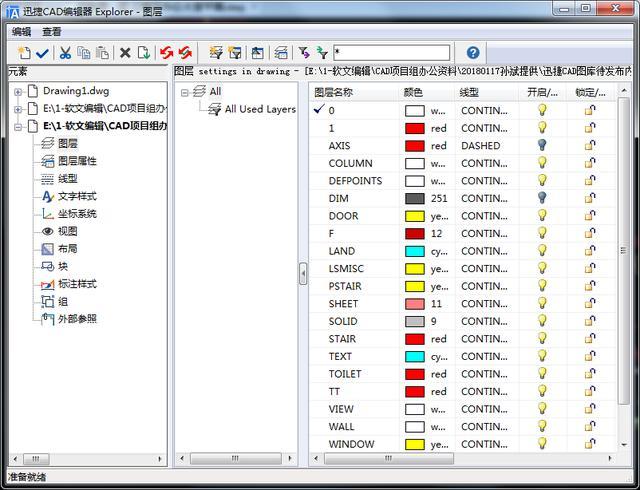Open 文字样式 in the element tree
The width and height of the screenshot is (640, 490).
coord(48,197)
